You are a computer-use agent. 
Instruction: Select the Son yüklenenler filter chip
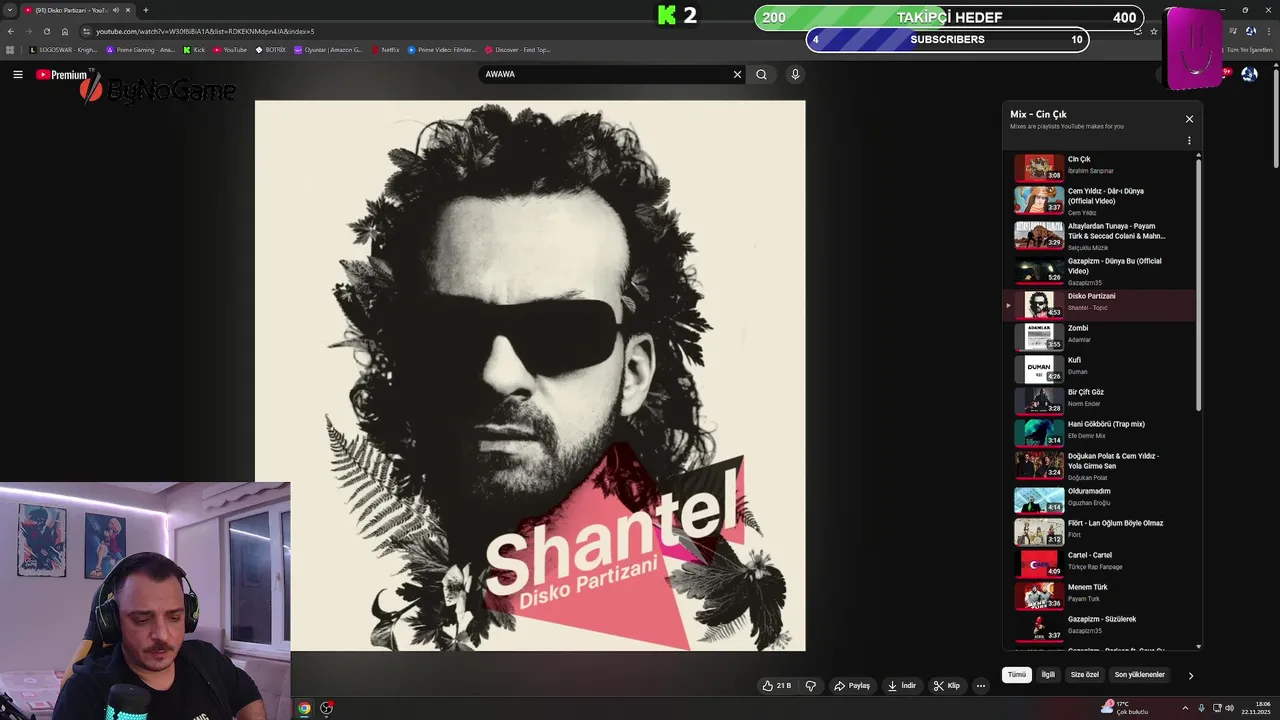tap(1140, 675)
